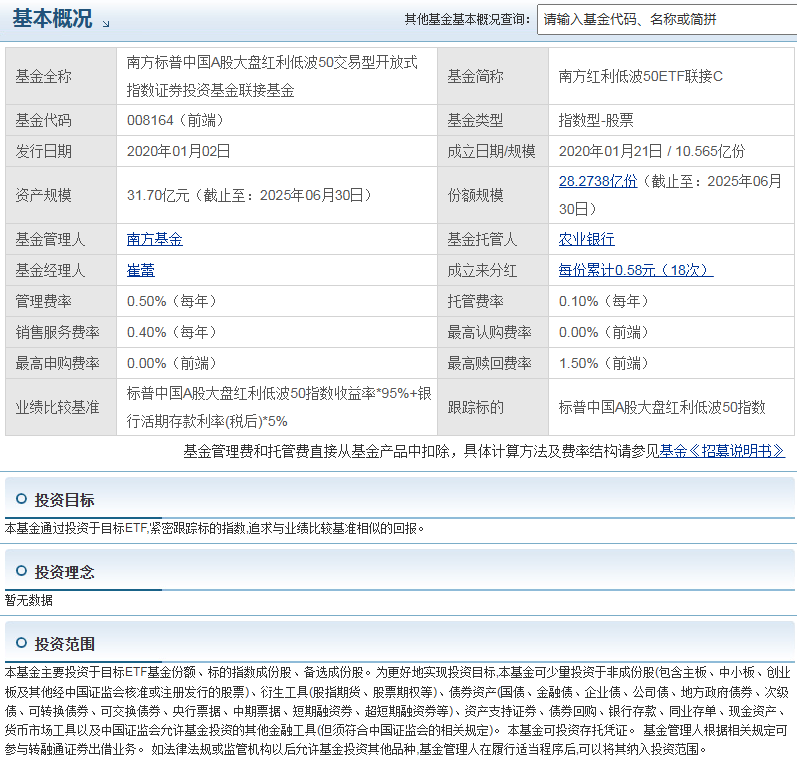
Task: Open the 南方基金 fund manager company link
Action: click(155, 239)
